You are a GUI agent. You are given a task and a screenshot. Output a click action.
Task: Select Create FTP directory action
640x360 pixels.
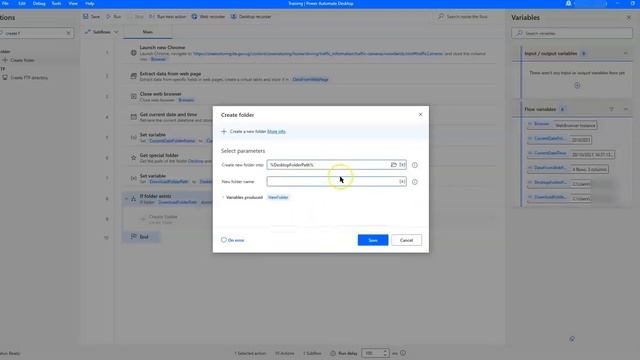pos(29,78)
